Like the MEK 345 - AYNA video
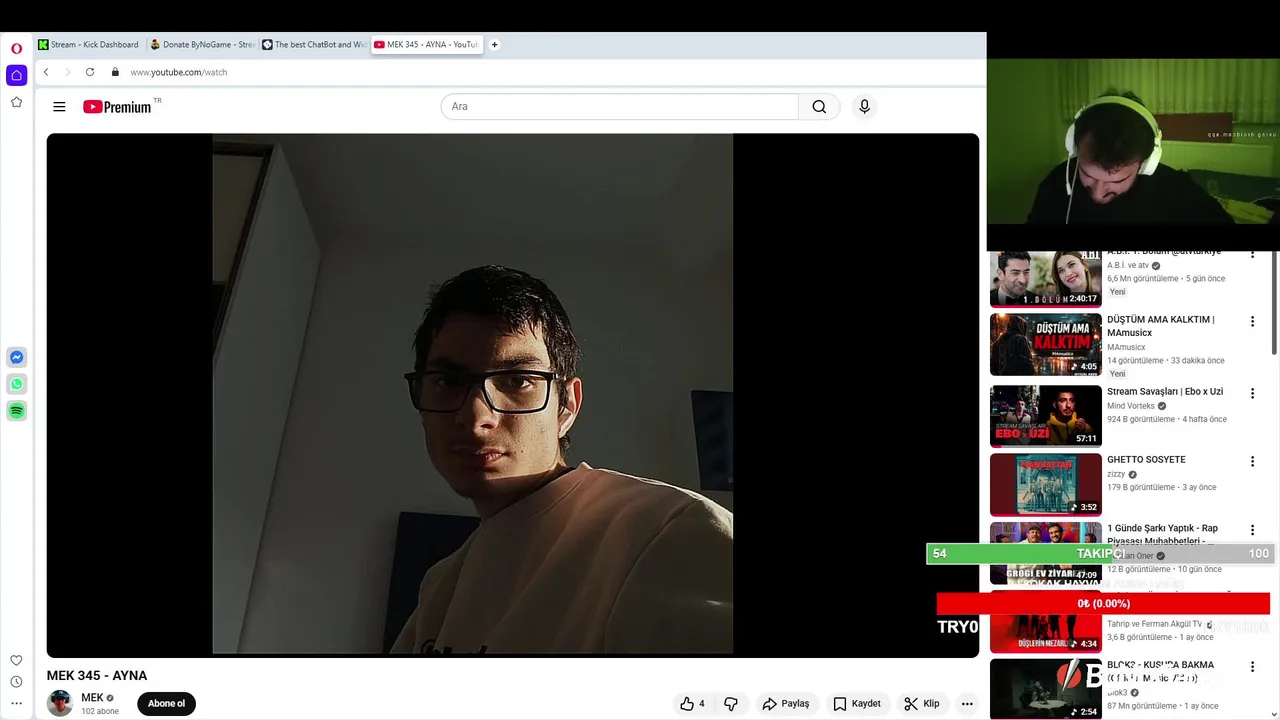1280x720 pixels. tap(692, 704)
